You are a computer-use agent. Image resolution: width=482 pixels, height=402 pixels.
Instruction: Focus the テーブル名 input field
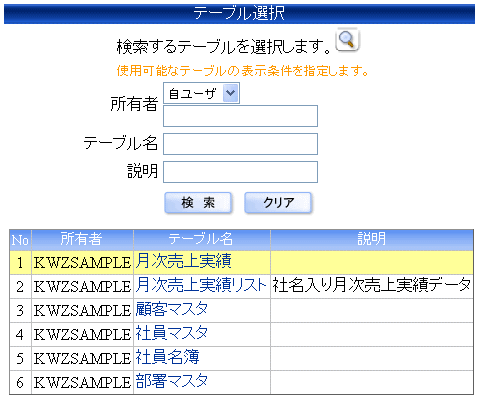click(240, 144)
